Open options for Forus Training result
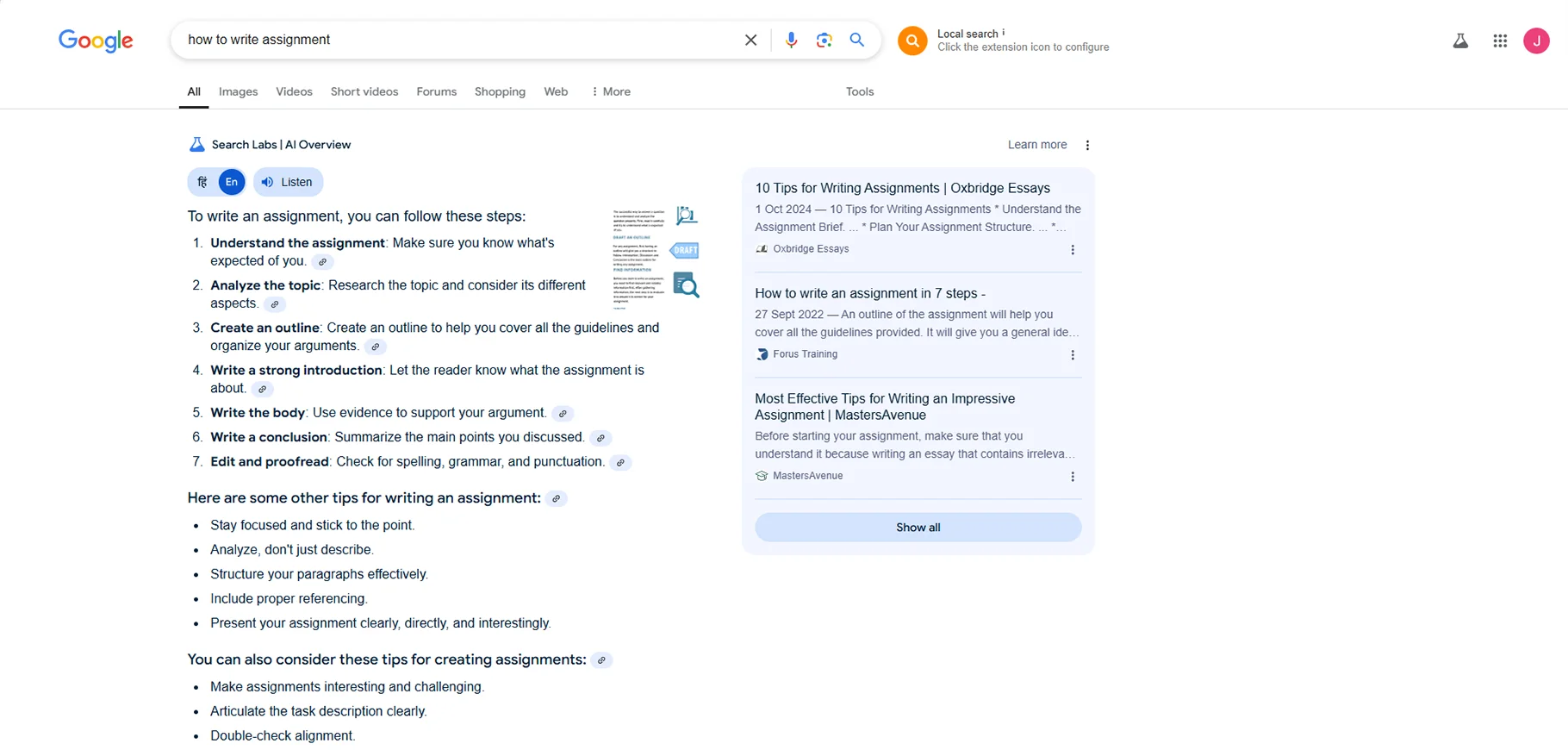Screen dimensions: 1568x750 [x=1073, y=355]
